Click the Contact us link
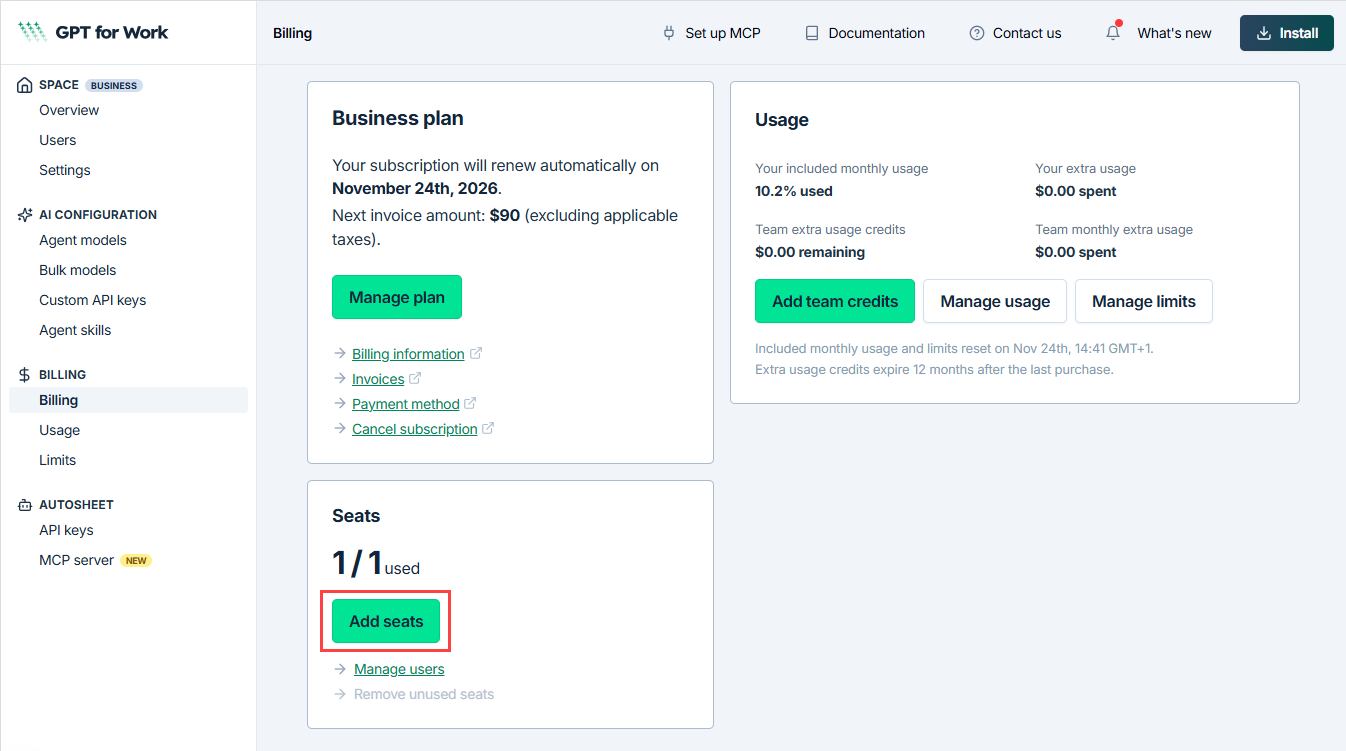The width and height of the screenshot is (1346, 751). coord(1015,33)
